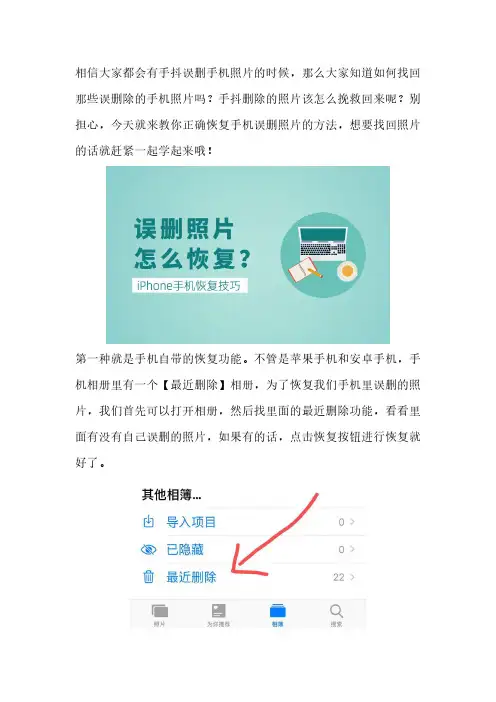Viewport: 496px width, 702px height.
Task: Tap the trash can icon beside 最近删除
Action: click(x=148, y=577)
